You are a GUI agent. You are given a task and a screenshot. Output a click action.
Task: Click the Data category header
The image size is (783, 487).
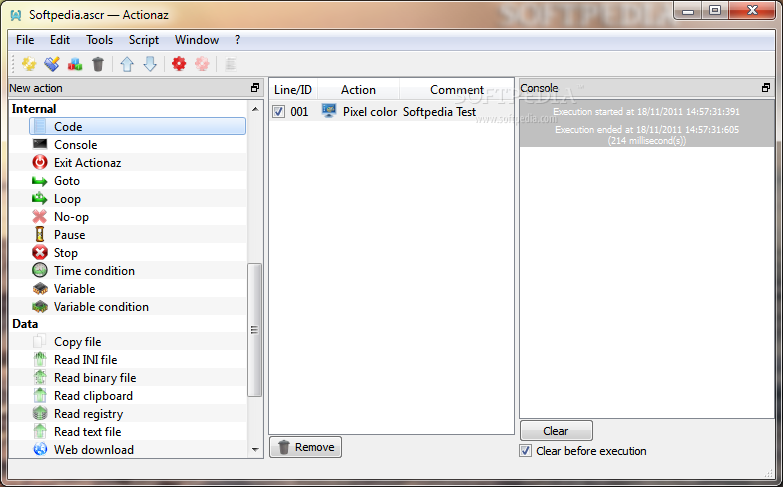(25, 324)
